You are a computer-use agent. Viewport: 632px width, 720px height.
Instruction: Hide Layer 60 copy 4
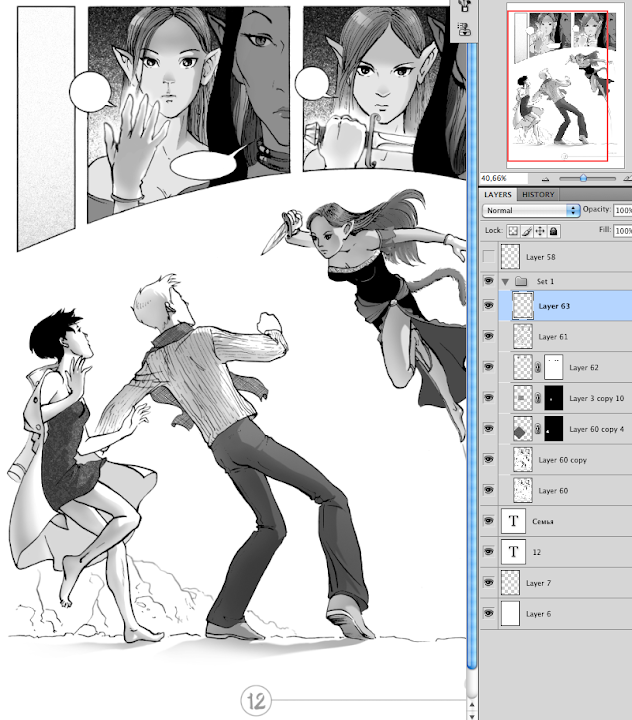[489, 428]
